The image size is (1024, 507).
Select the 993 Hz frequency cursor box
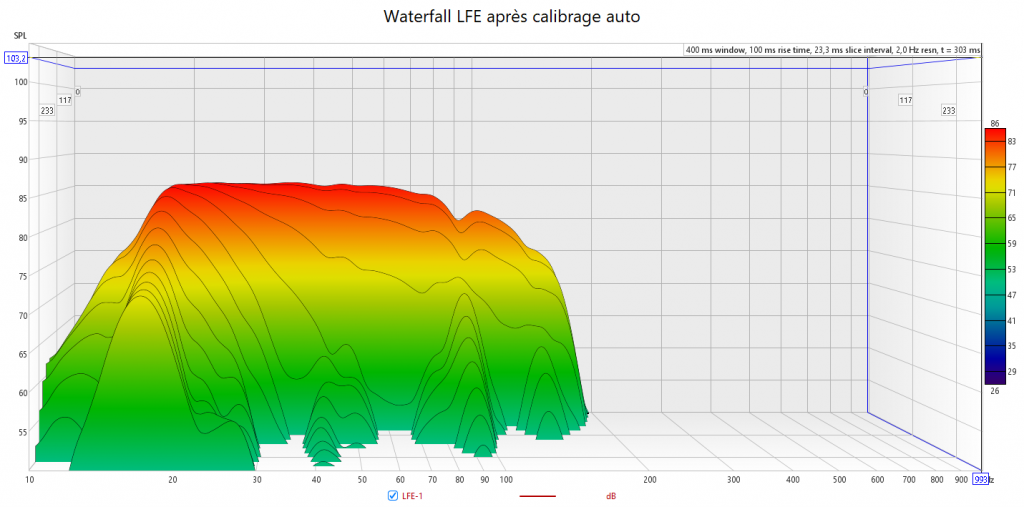tap(980, 480)
